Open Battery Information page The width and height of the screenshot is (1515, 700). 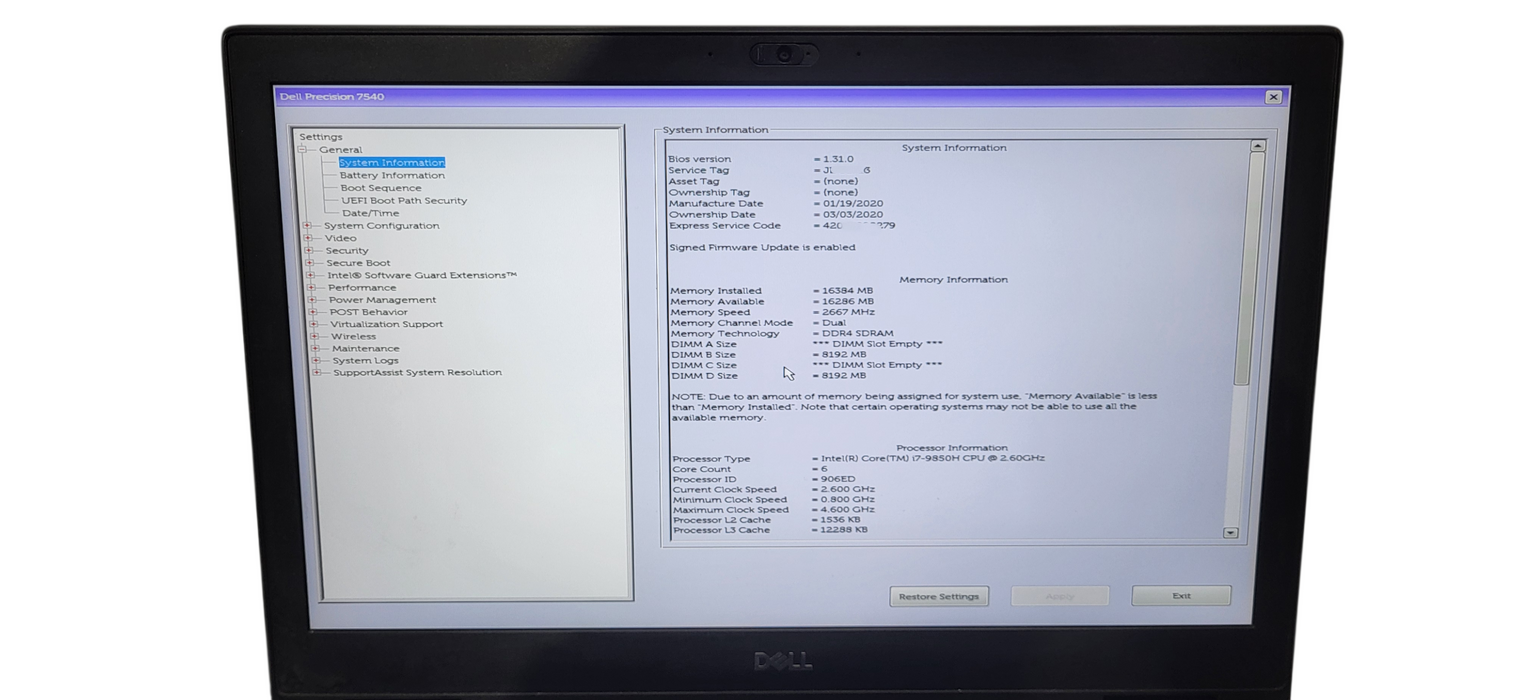(392, 175)
